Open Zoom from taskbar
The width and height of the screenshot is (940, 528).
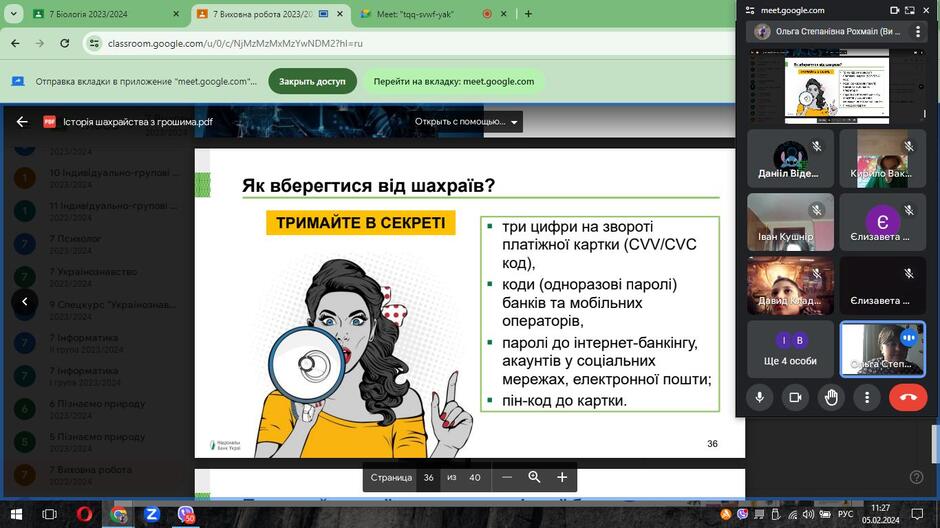[152, 514]
